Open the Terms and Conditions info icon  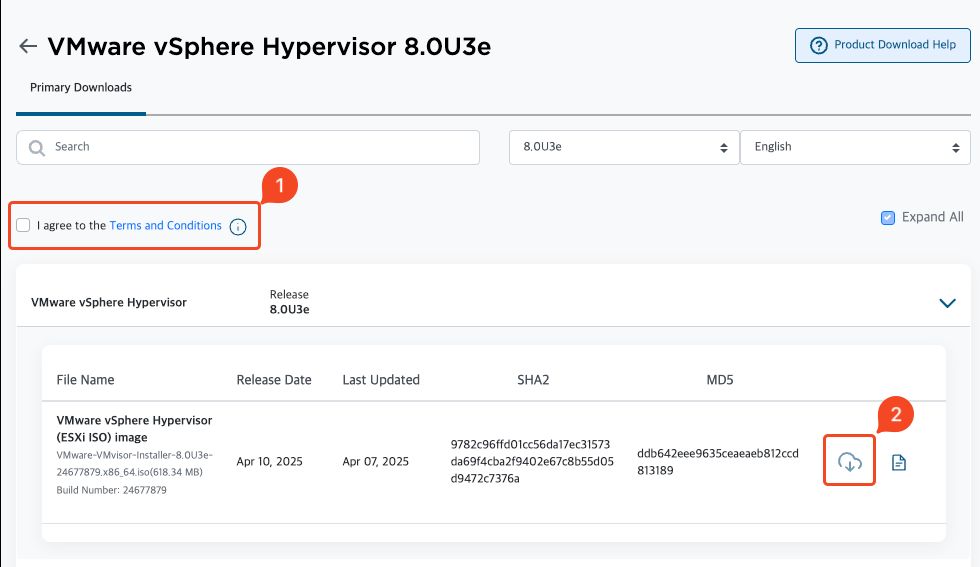238,226
